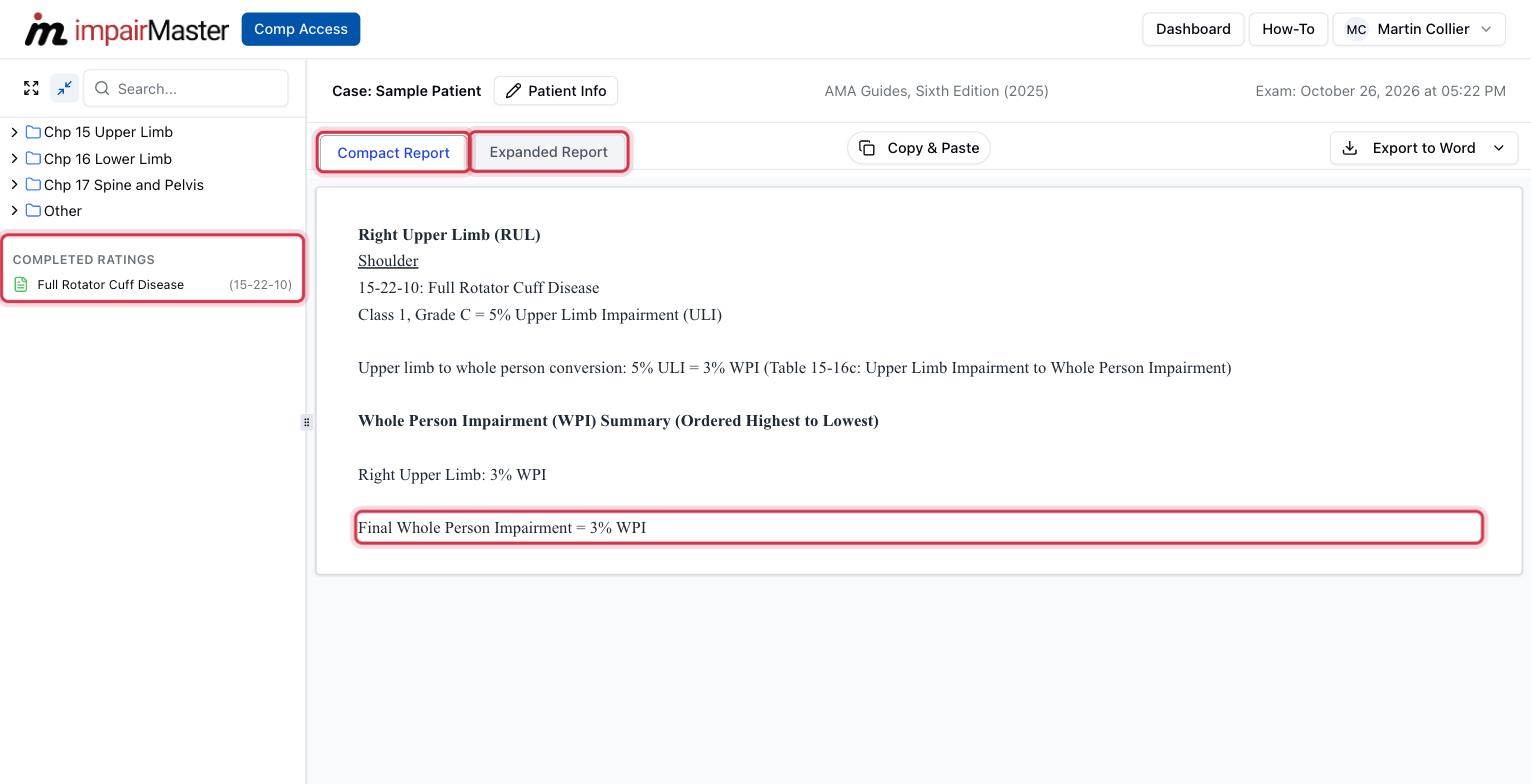
Task: Focus the Search input field
Action: pyautogui.click(x=186, y=88)
